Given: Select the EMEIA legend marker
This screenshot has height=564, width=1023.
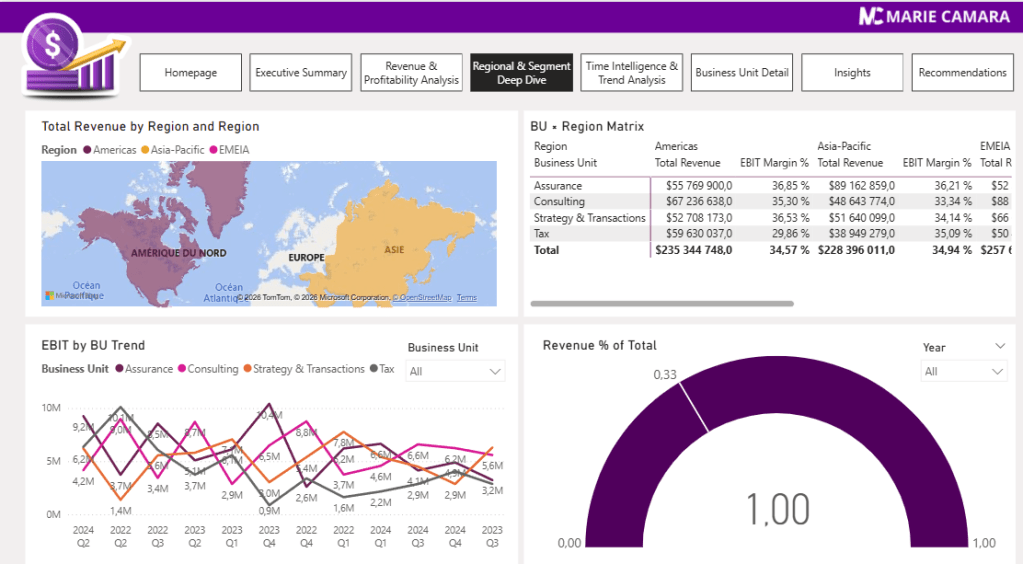Looking at the screenshot, I should coord(213,150).
